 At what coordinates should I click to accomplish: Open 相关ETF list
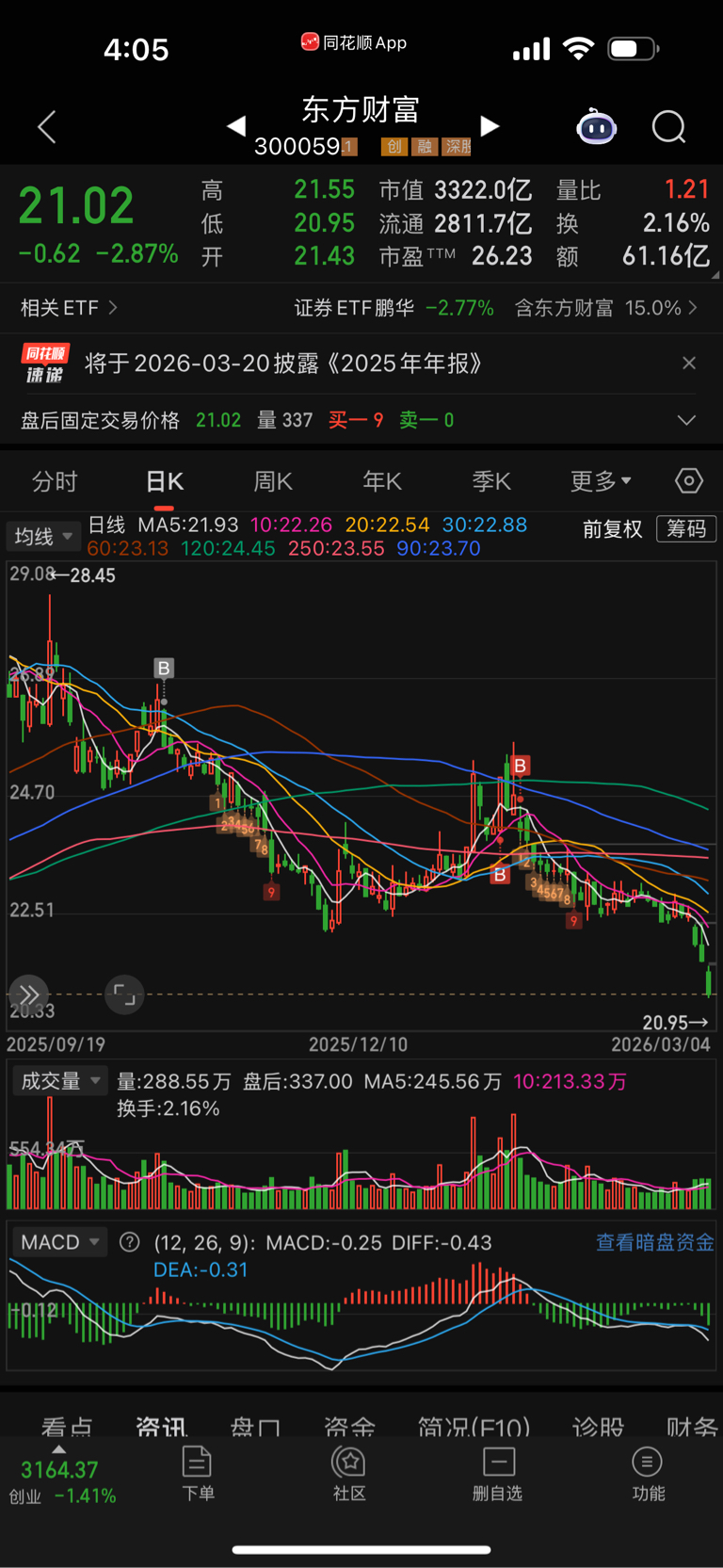point(69,308)
